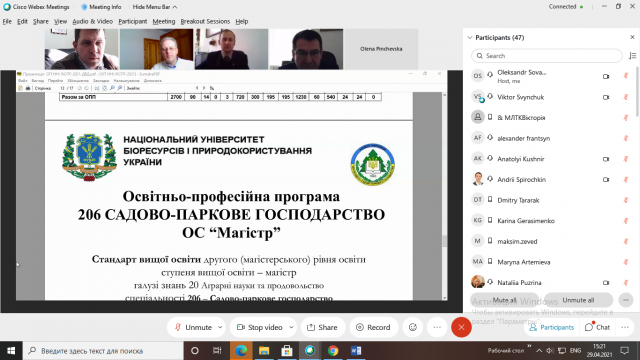Open the Audio & Video menu

92,22
